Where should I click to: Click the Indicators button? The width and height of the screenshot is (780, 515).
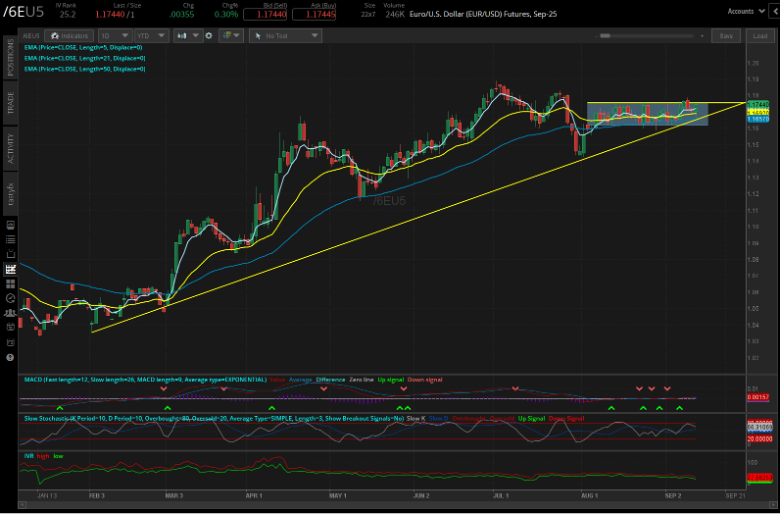tap(71, 35)
